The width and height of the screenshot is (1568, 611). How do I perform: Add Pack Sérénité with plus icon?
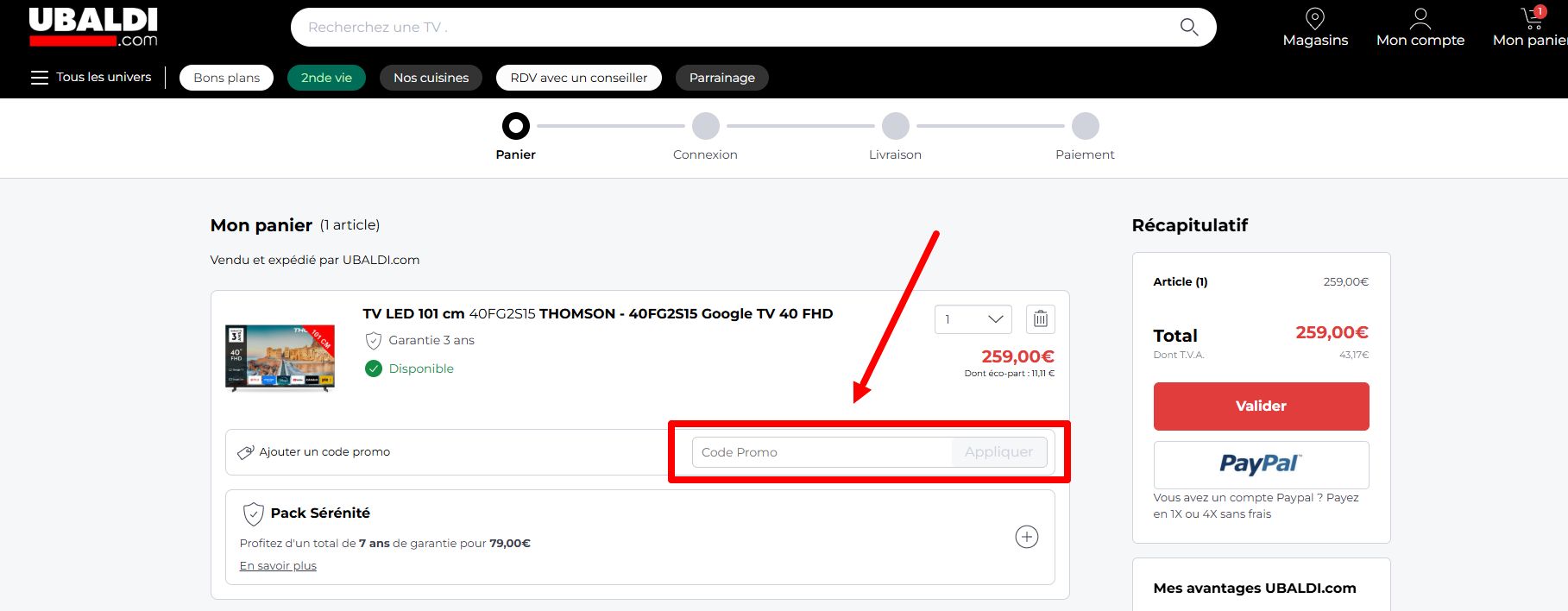click(x=1027, y=537)
